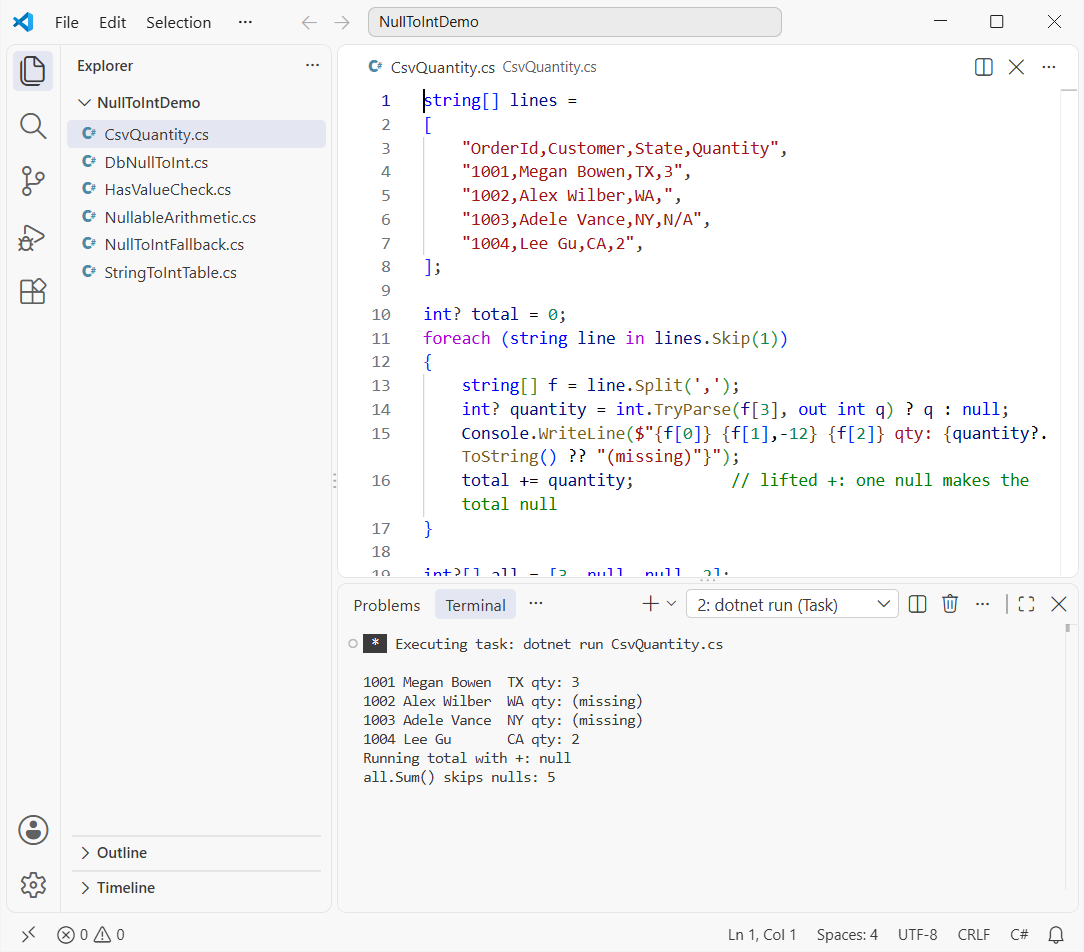The height and width of the screenshot is (952, 1084).
Task: Click the VS Code logo icon
Action: pyautogui.click(x=24, y=22)
